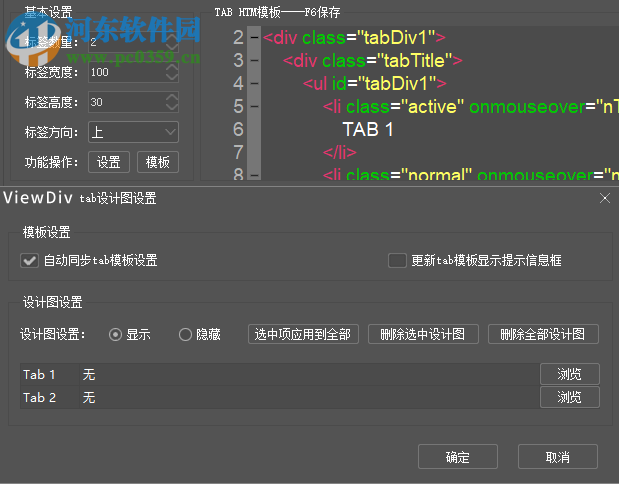
Task: Uncheck 自动同步tab模板设置 checkbox
Action: (x=30, y=261)
